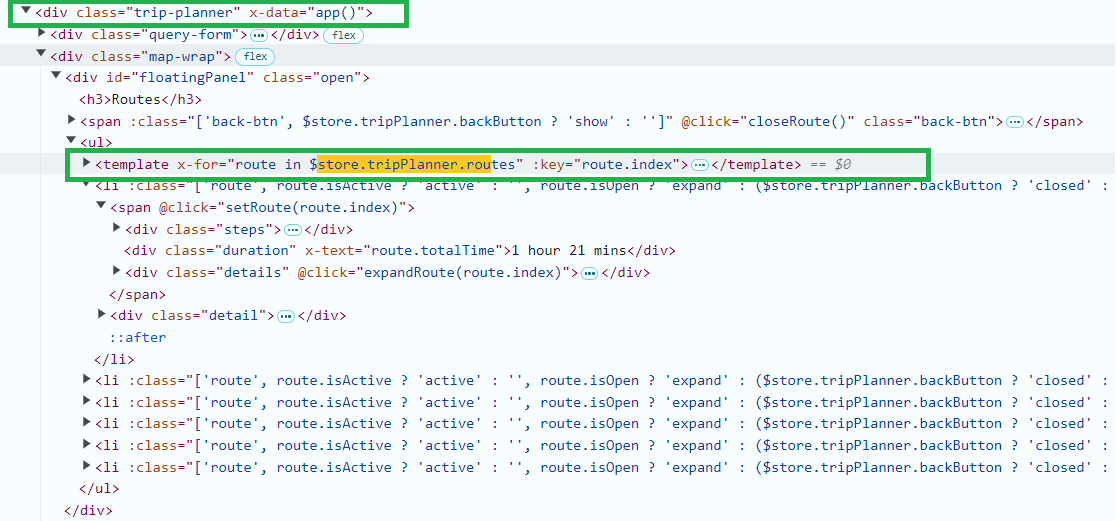Click the ellipsis badge in query-form div
The width and height of the screenshot is (1117, 521).
pos(259,35)
